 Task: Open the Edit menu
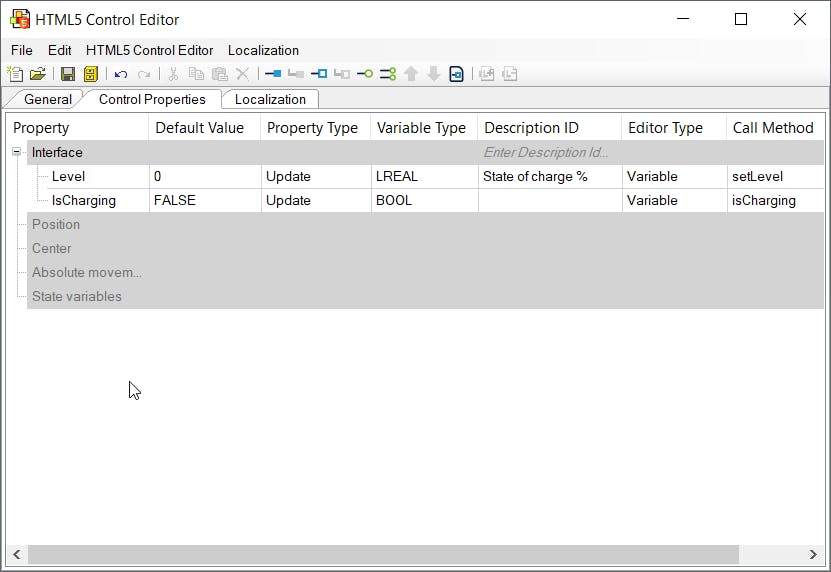coord(59,50)
